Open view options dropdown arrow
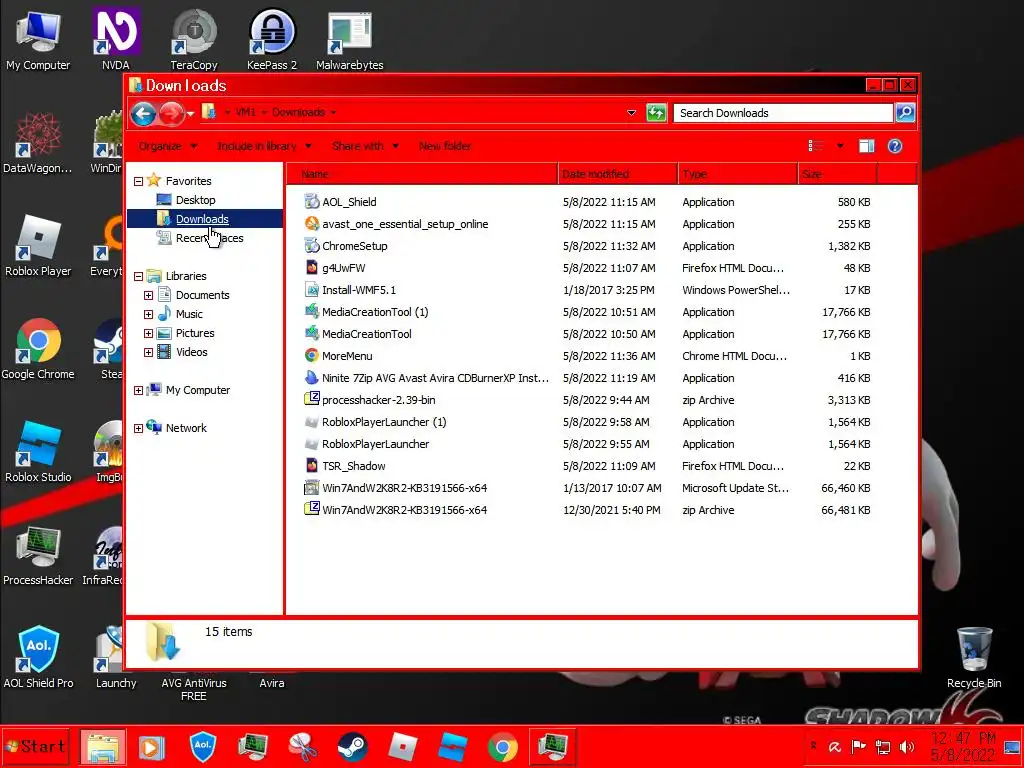 click(840, 146)
